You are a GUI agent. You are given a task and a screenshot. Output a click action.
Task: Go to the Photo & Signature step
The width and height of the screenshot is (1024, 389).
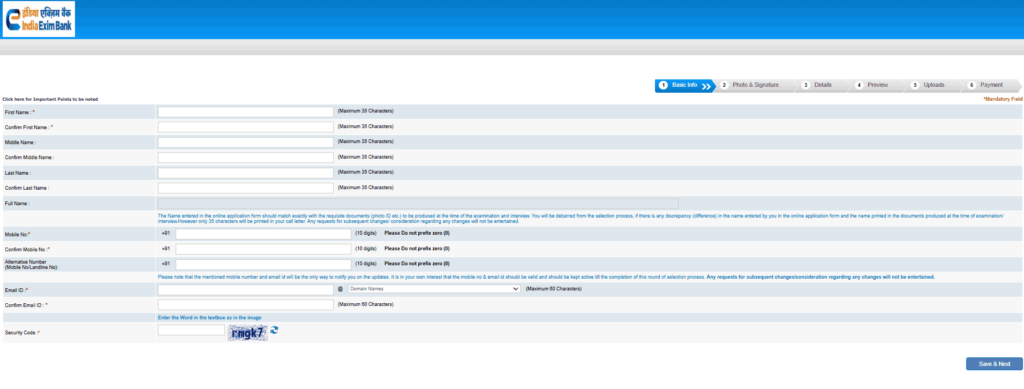click(756, 86)
